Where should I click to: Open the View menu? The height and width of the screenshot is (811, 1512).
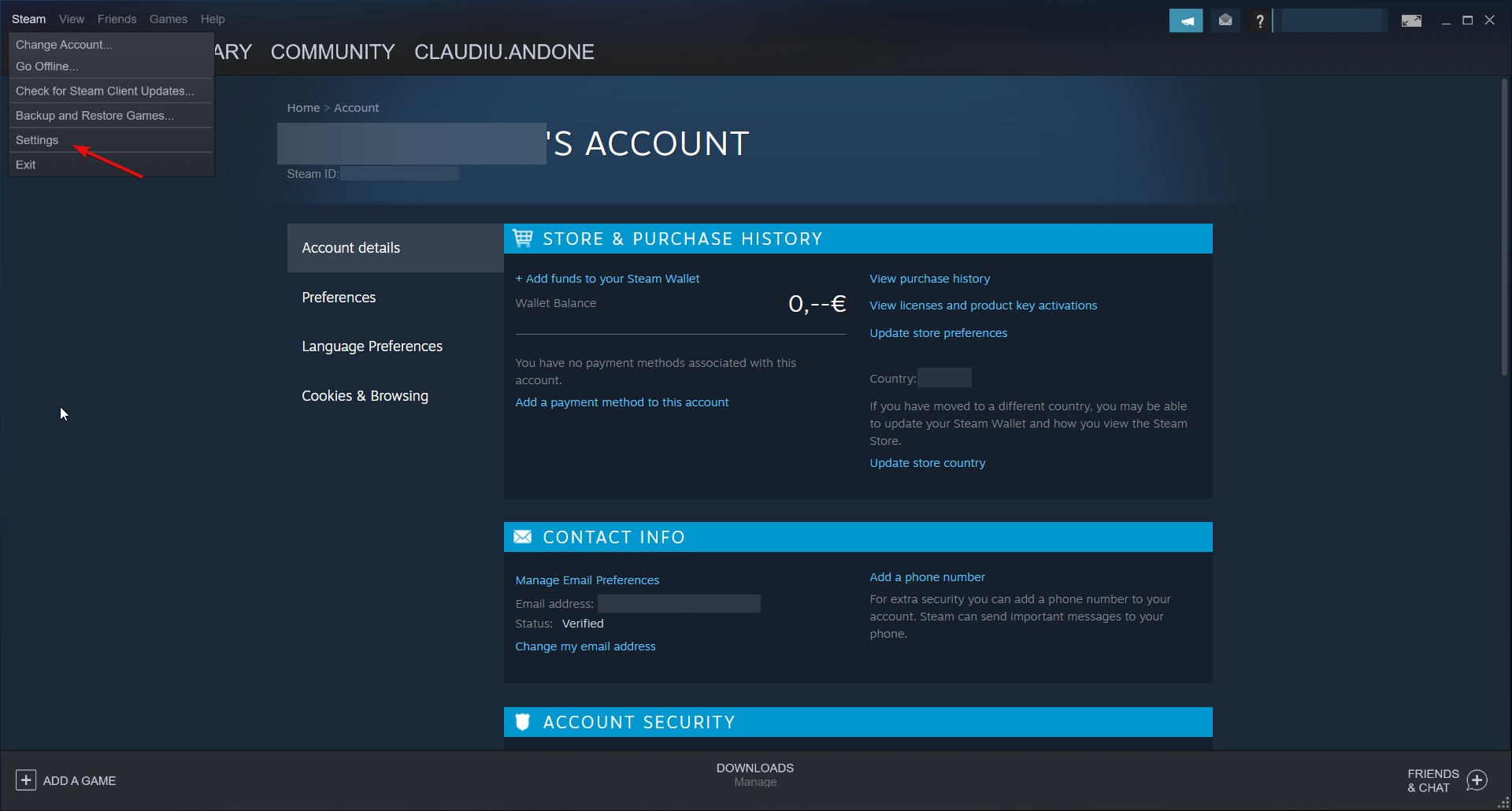click(72, 19)
